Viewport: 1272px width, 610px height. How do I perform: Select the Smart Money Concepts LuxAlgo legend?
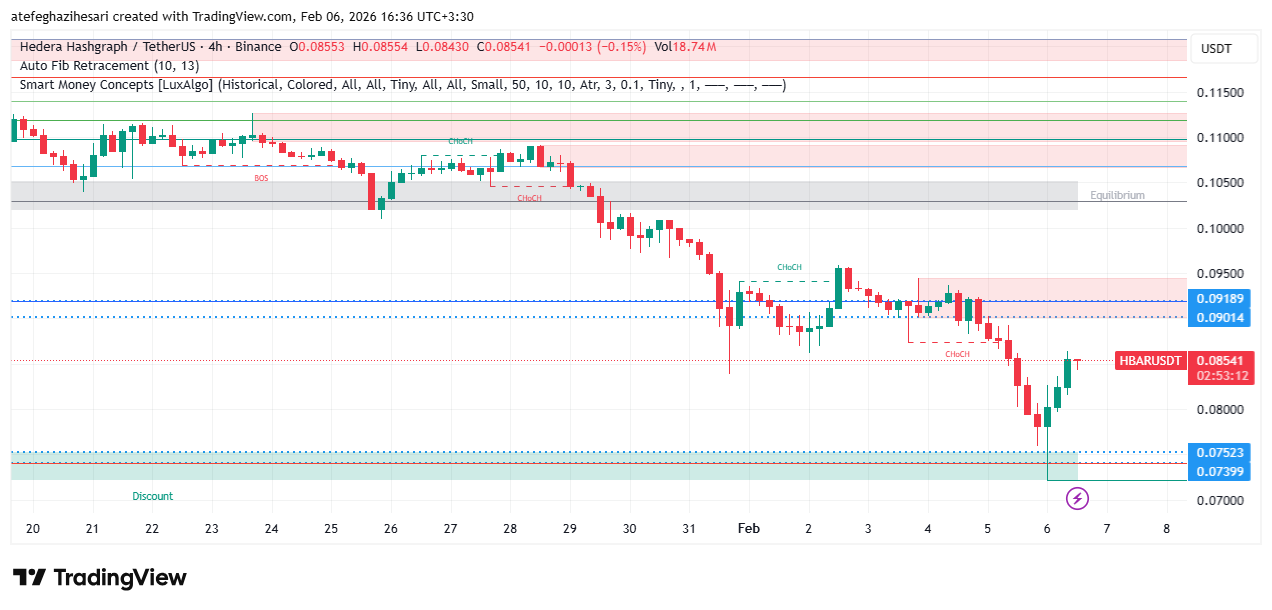pyautogui.click(x=402, y=85)
